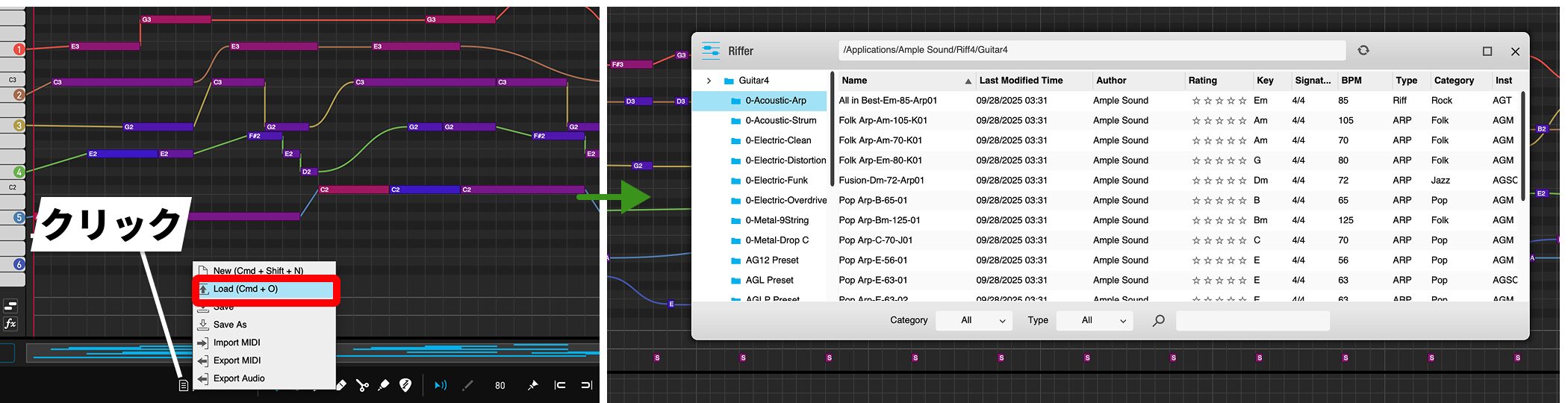
Task: Rate Folk Arp-Em-80-K01 with stars
Action: tap(1219, 161)
